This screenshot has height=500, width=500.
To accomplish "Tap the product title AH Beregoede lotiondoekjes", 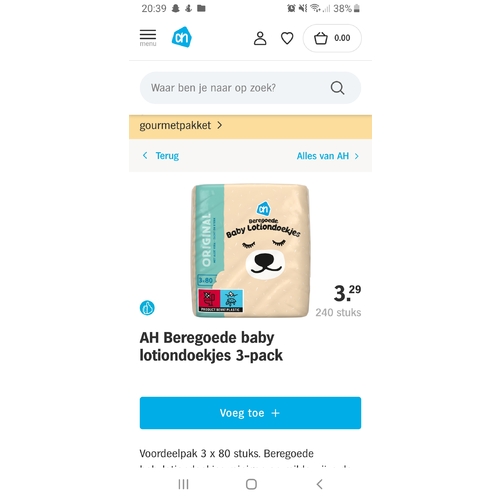I will (x=211, y=346).
